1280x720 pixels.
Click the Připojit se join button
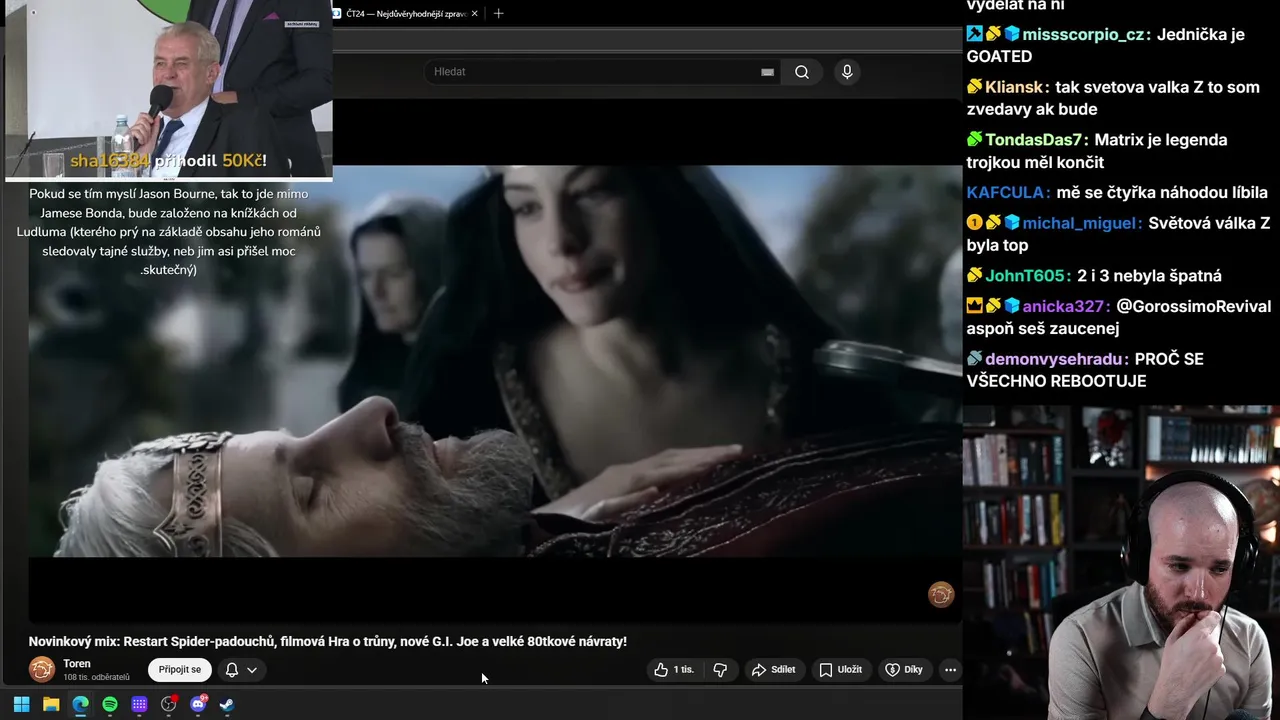(x=180, y=670)
